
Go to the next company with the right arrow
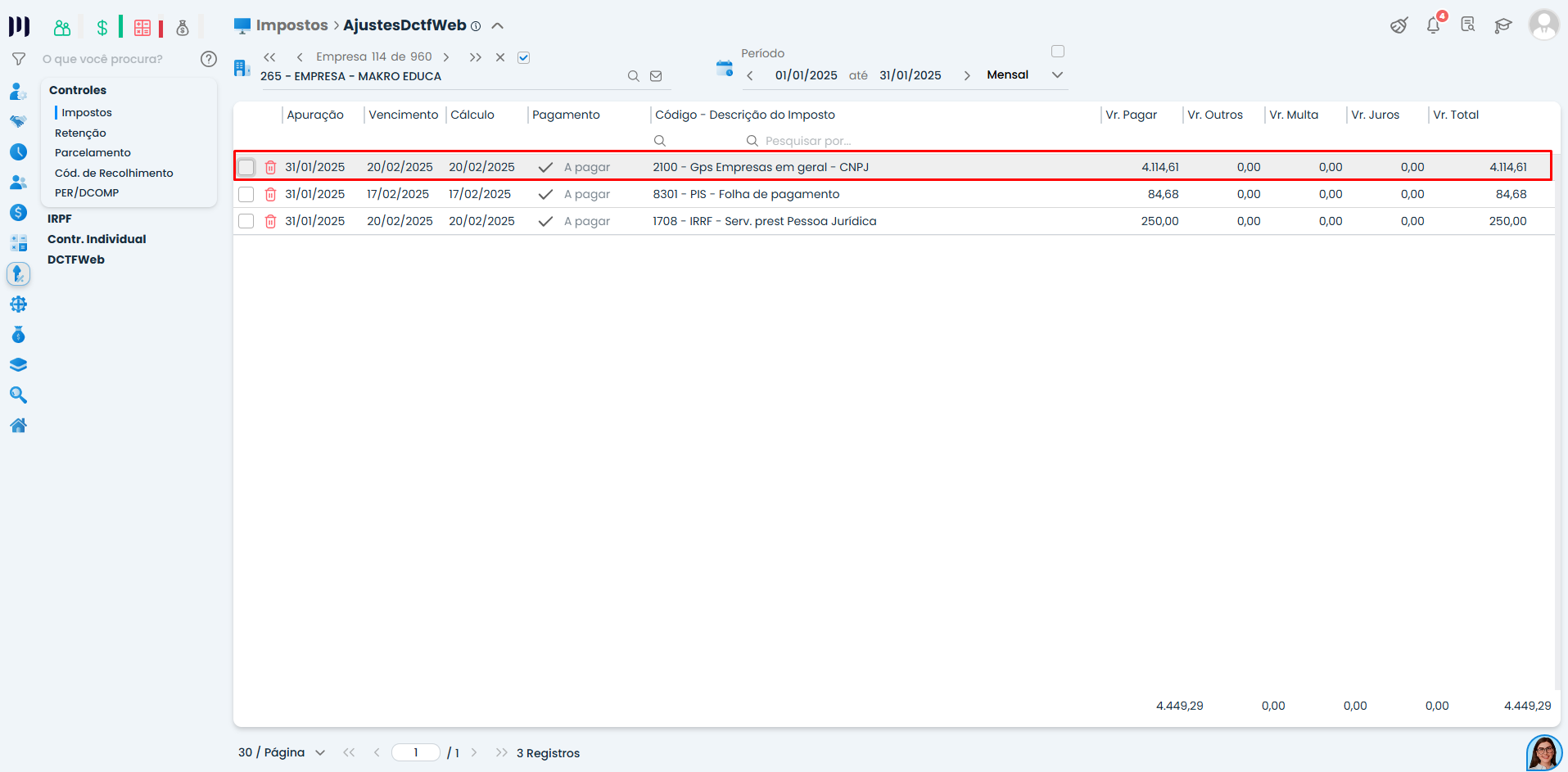[446, 57]
